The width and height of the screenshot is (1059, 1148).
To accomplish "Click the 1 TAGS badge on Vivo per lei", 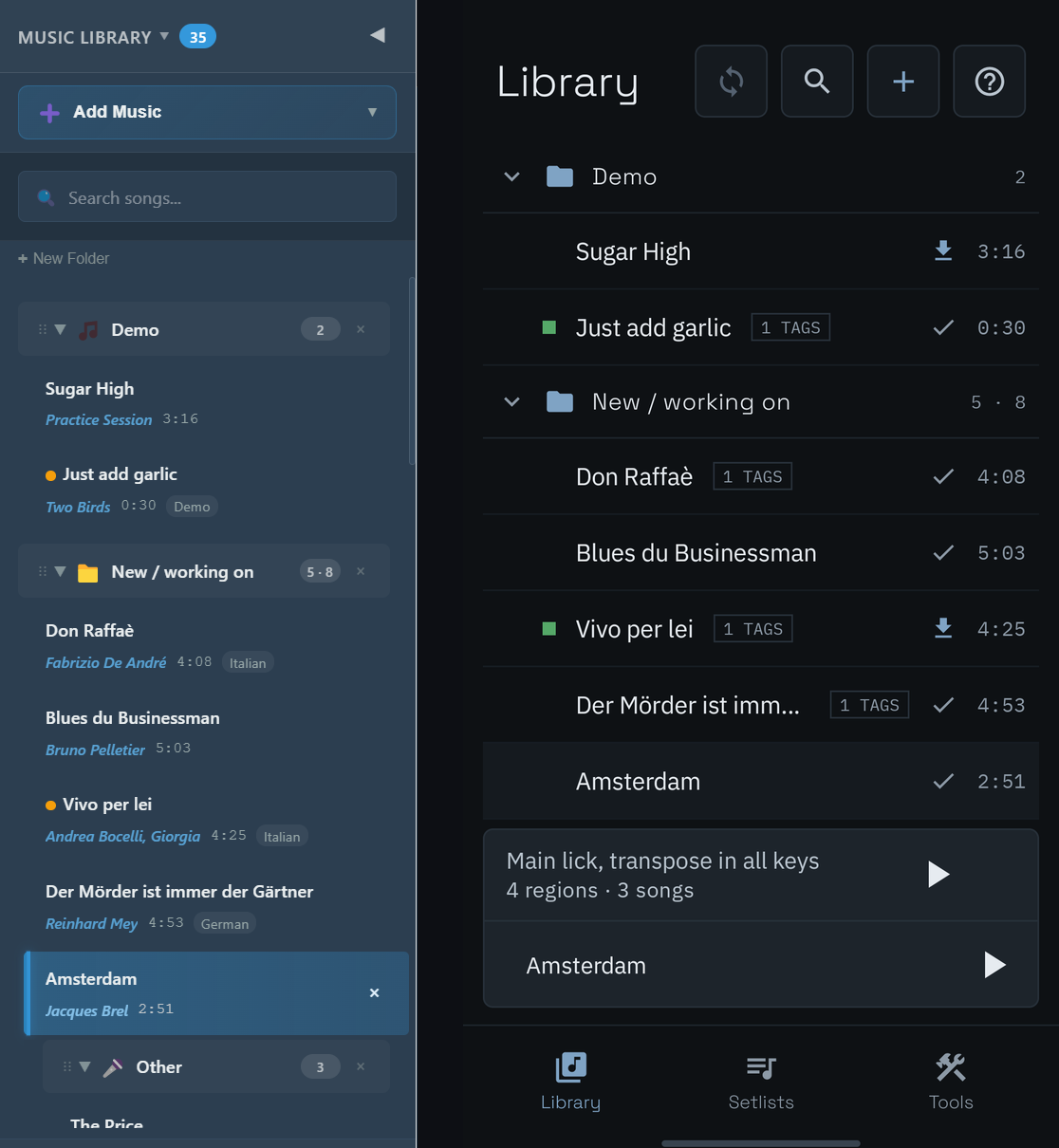I will (753, 628).
